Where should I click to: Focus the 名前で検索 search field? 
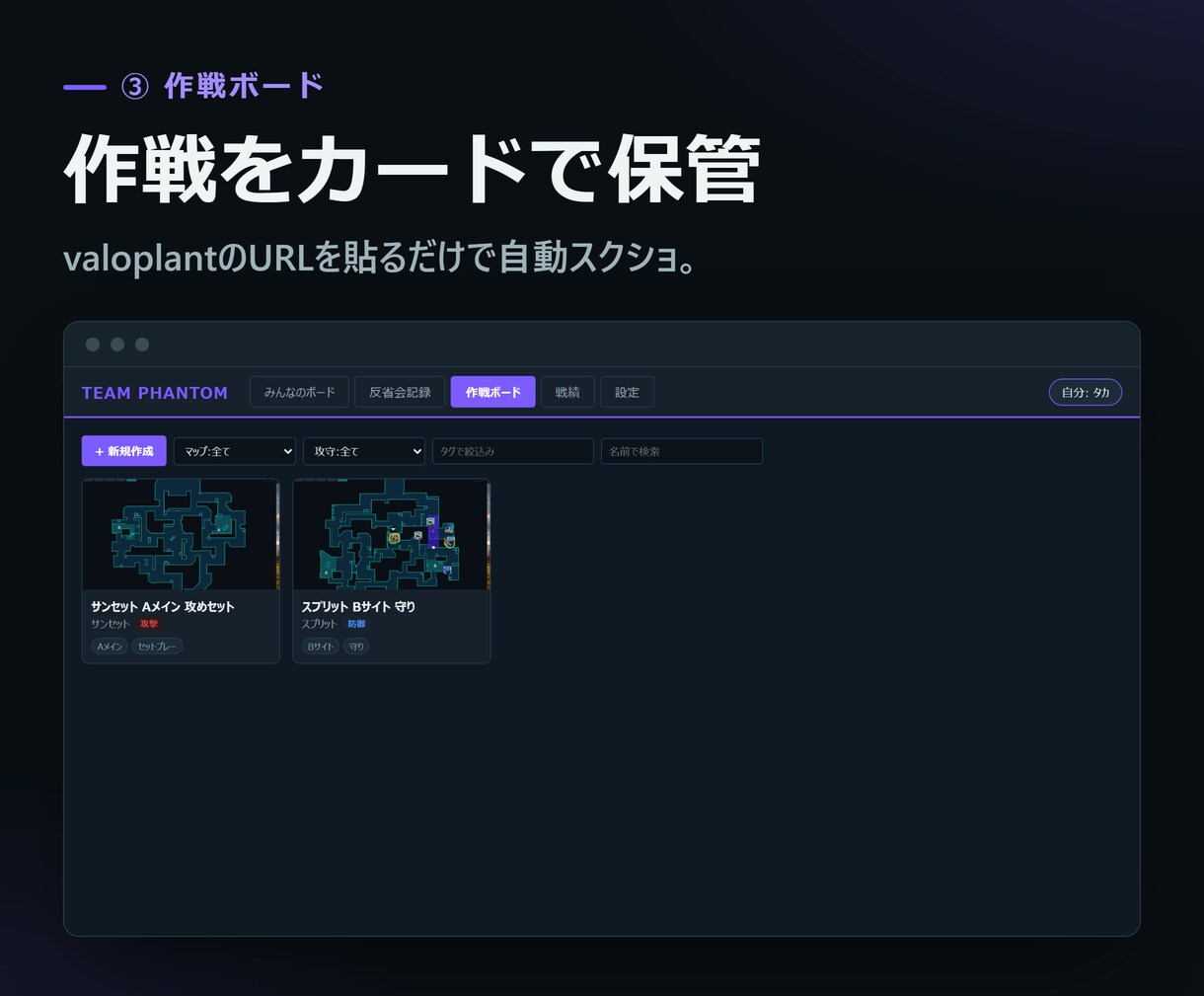(682, 451)
